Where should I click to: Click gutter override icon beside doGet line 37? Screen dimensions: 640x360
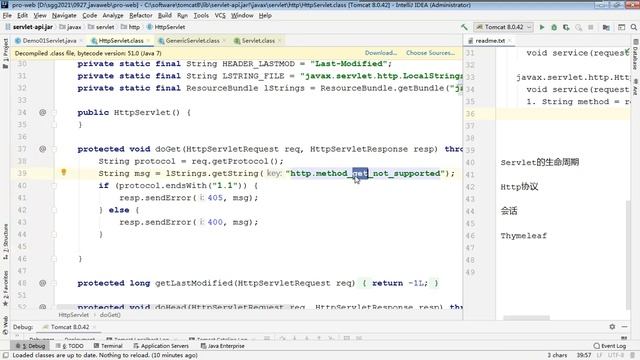[42, 149]
